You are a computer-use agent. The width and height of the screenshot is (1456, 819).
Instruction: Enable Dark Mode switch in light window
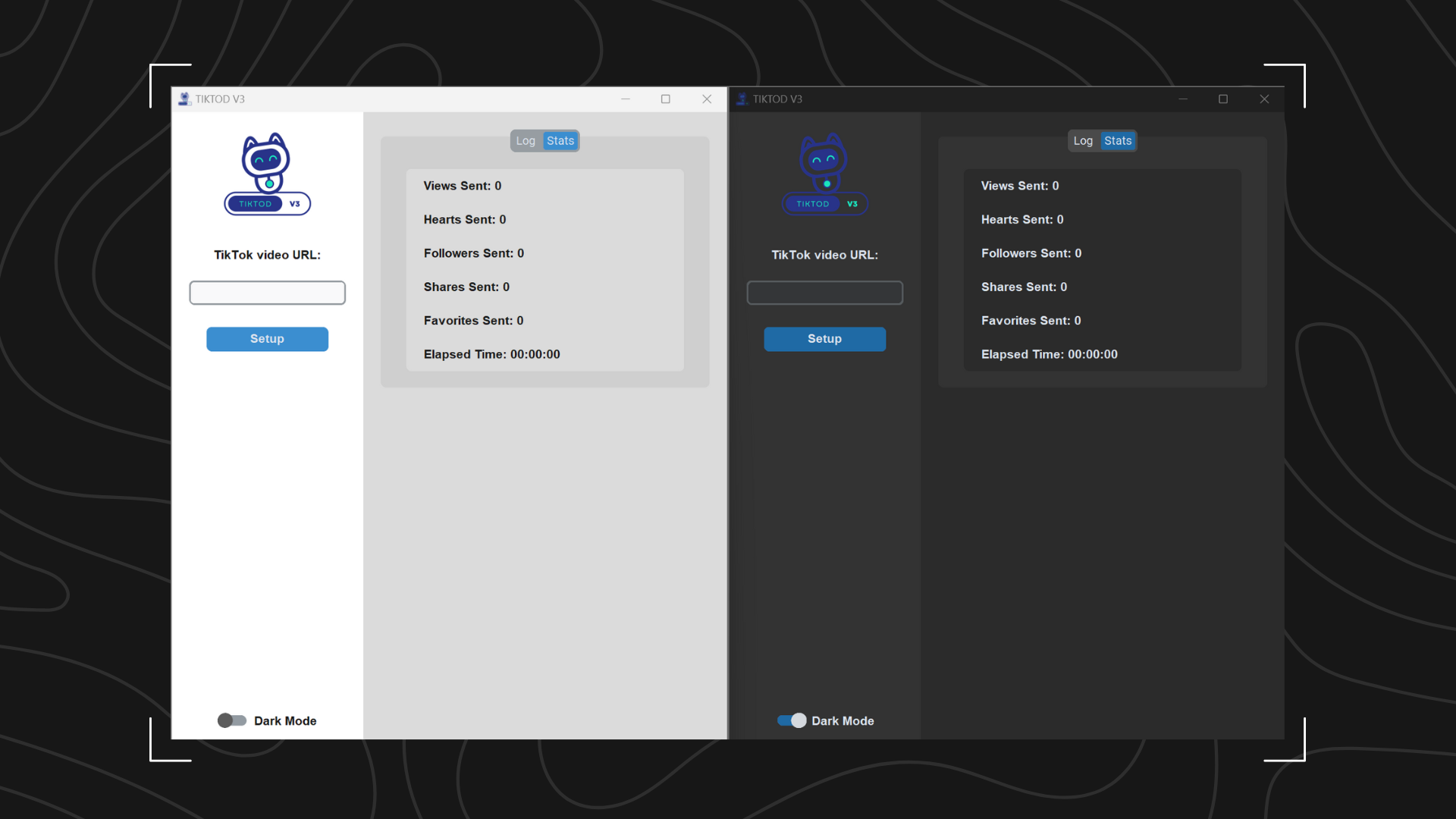(x=232, y=720)
